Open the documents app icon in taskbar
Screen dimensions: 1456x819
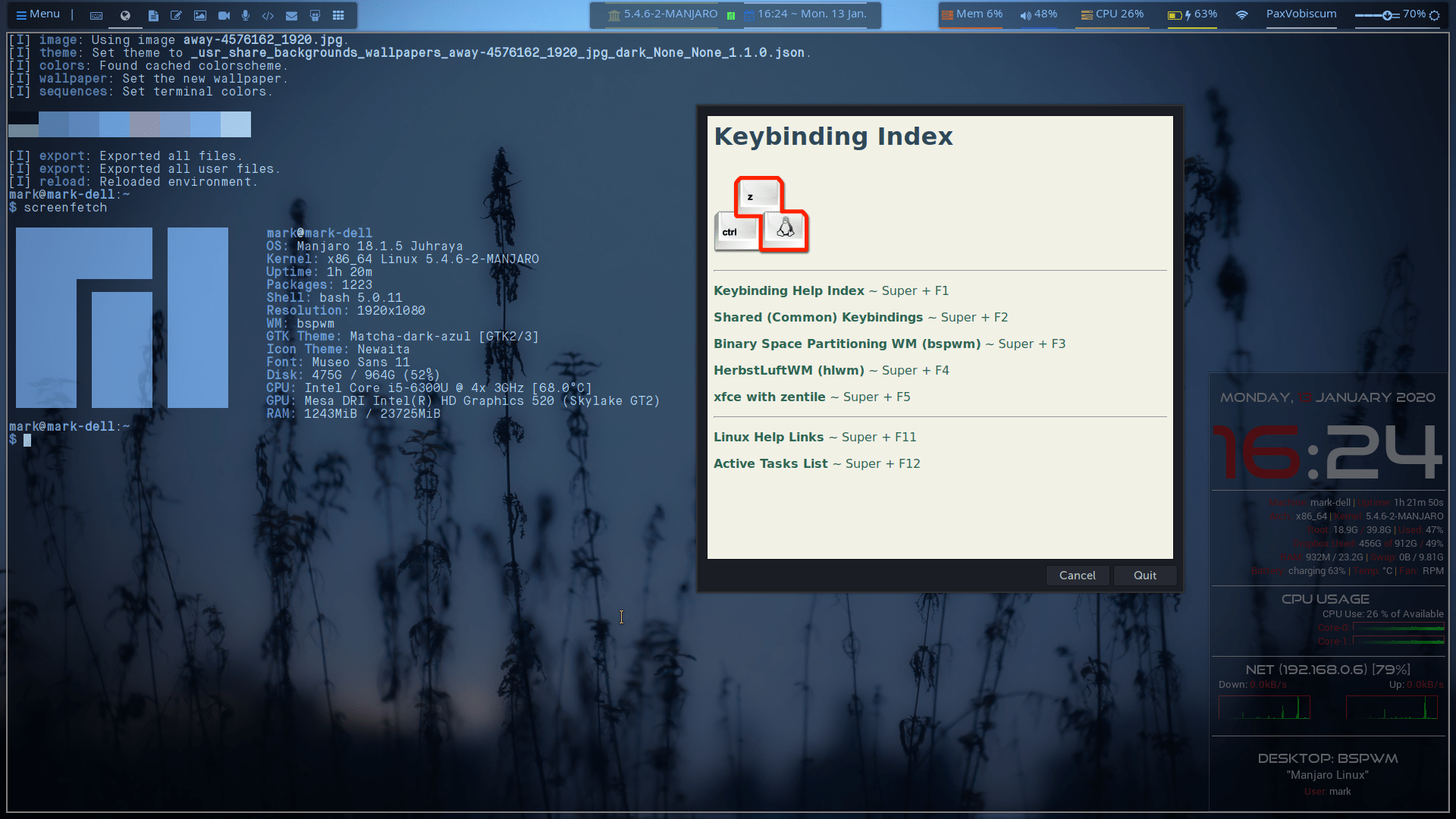pos(154,15)
